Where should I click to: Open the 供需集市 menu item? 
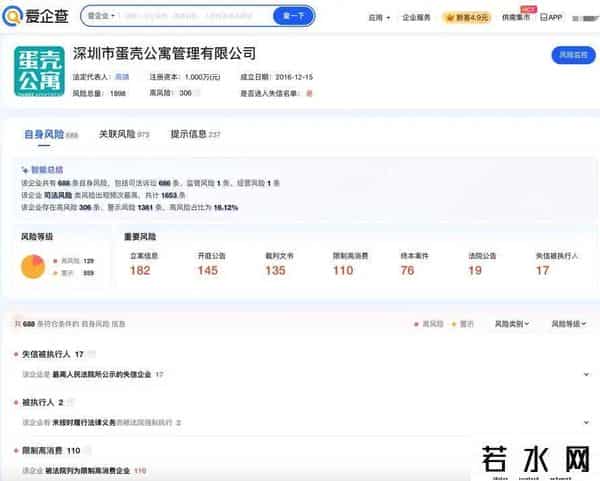516,17
